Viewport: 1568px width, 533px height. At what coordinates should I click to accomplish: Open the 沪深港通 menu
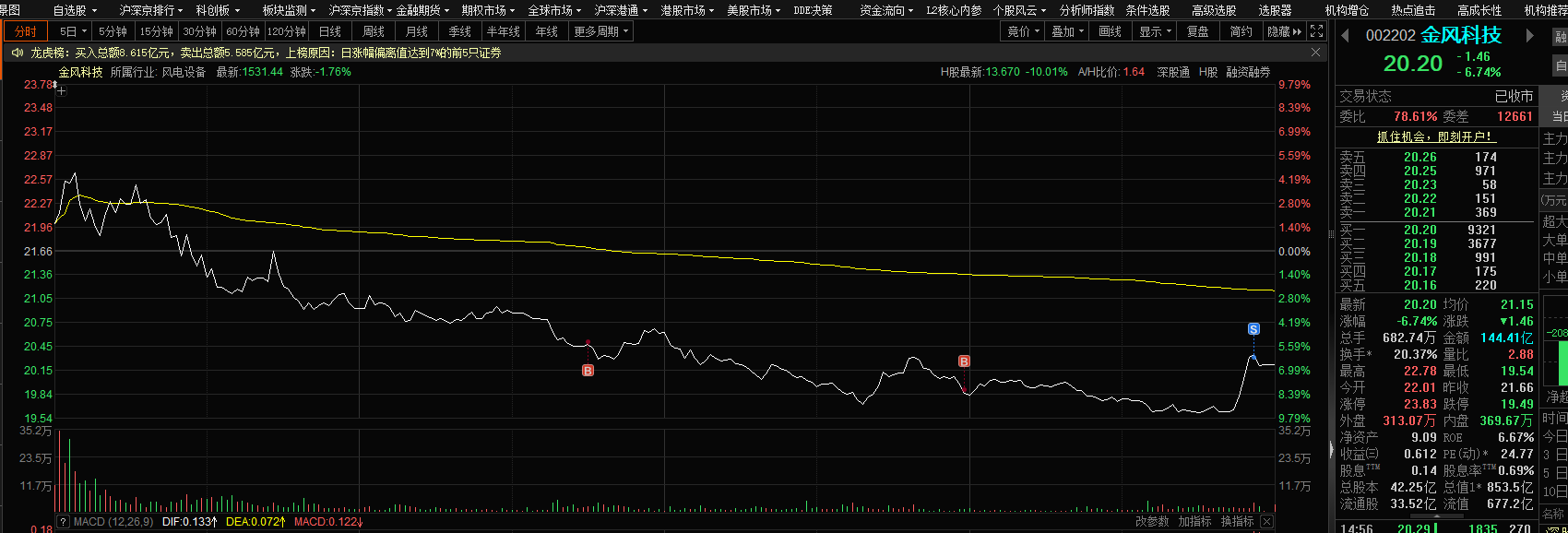pos(622,10)
